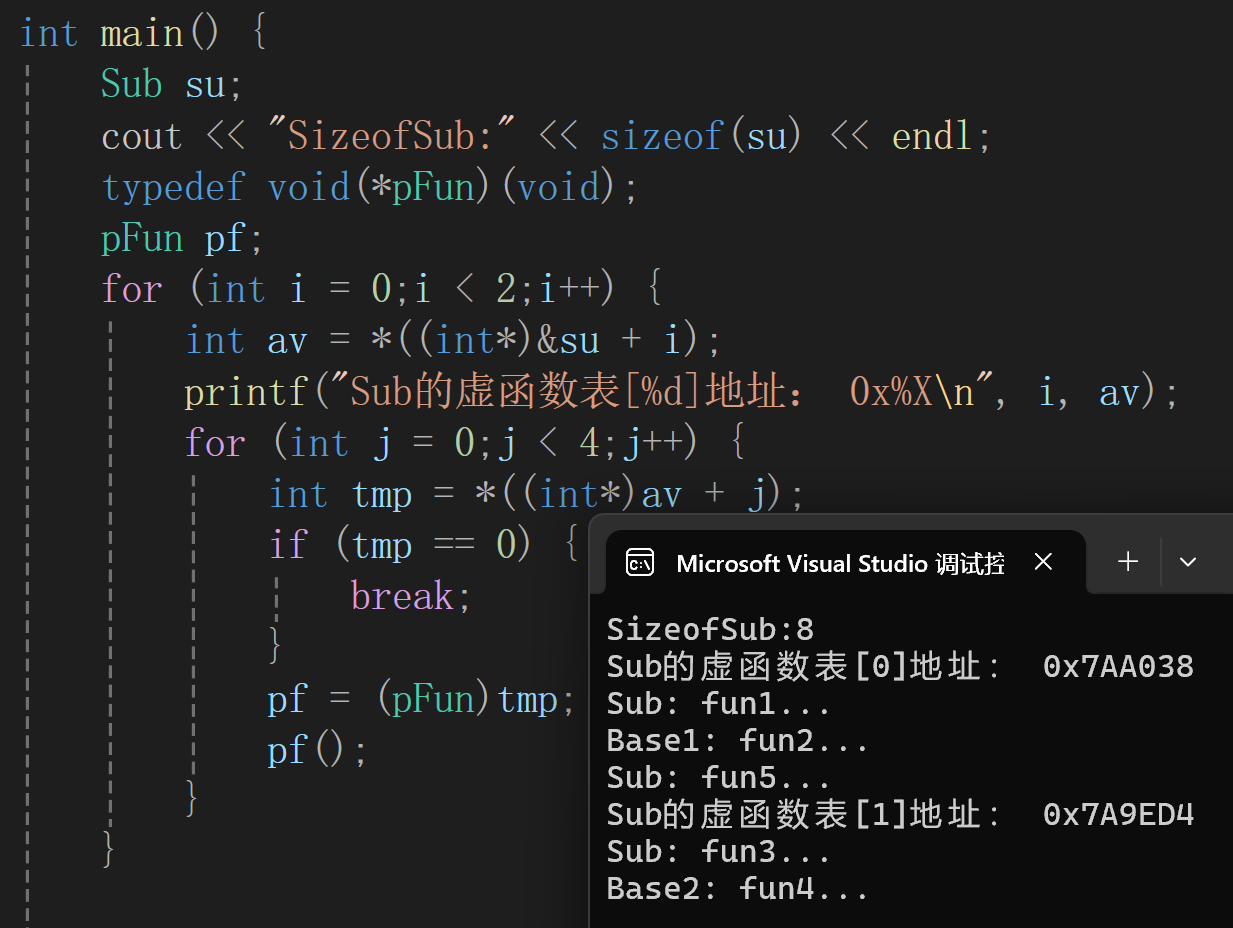1233x928 pixels.
Task: Click address 0x7A9ED4 in console output
Action: click(x=1118, y=814)
